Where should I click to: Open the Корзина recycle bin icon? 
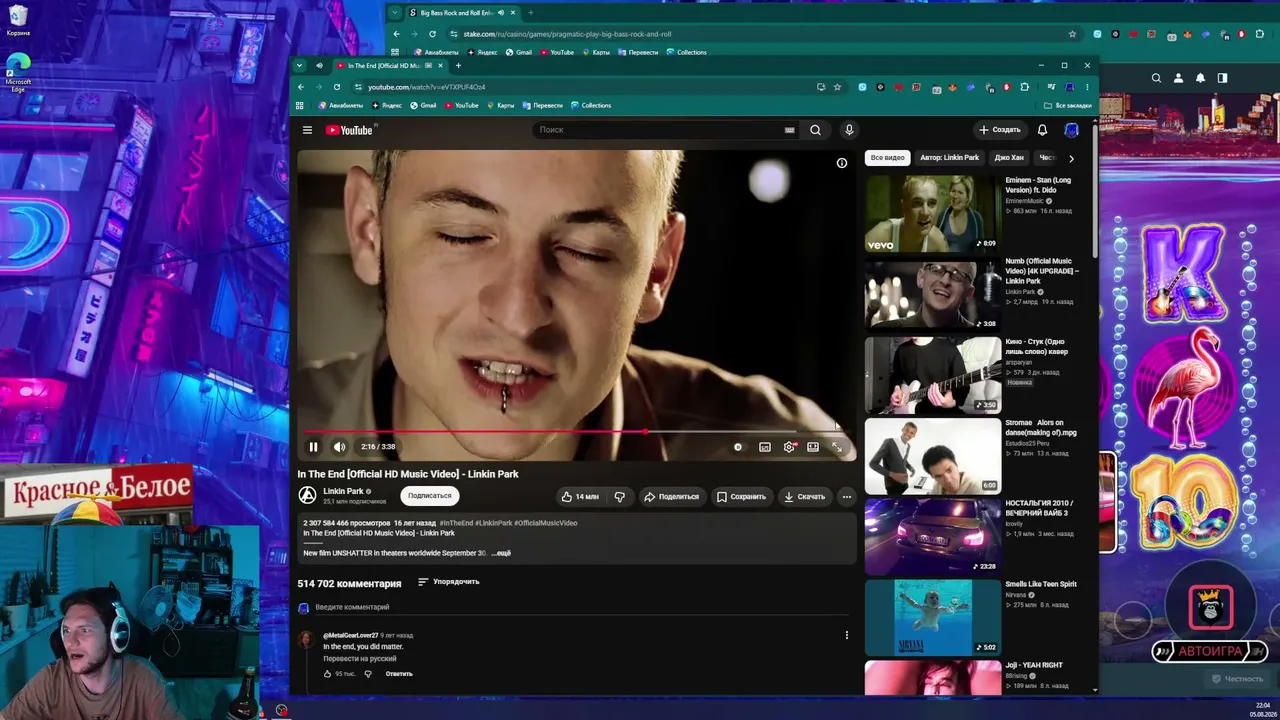18,20
